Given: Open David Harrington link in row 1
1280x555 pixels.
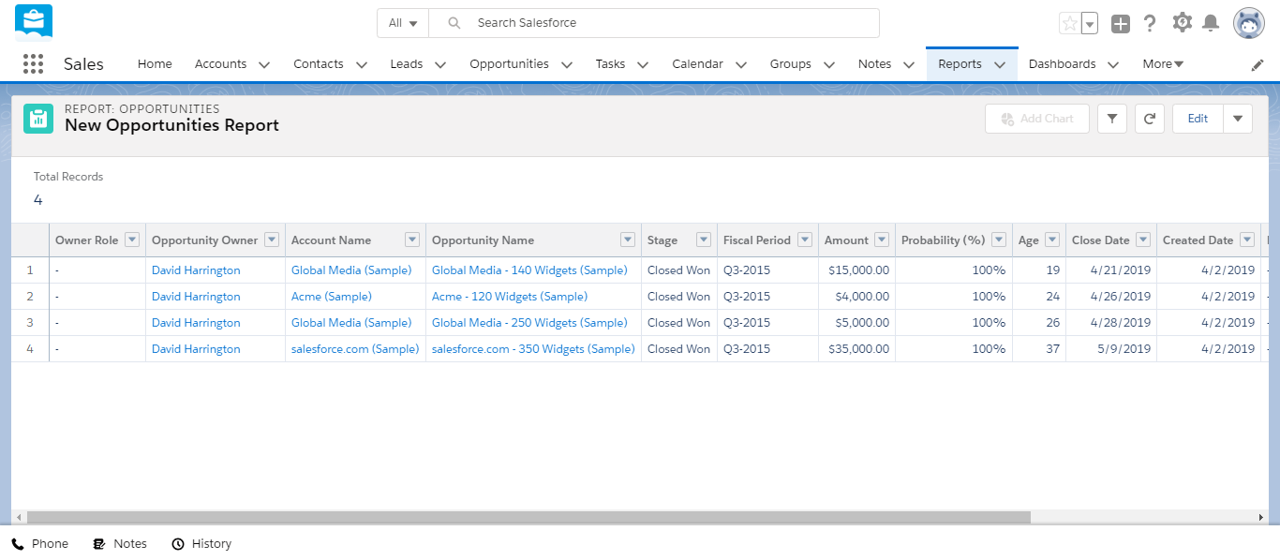Looking at the screenshot, I should 196,270.
